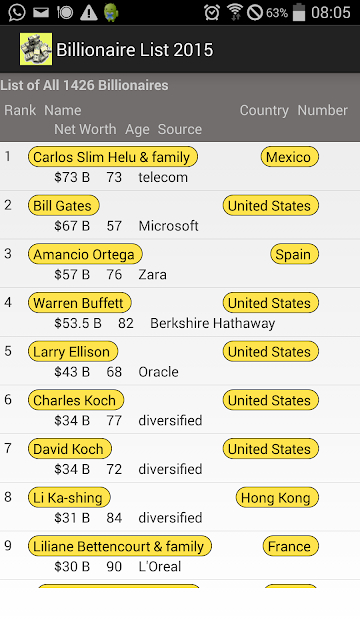
Task: Open the WhatsApp notification icon
Action: tap(16, 12)
